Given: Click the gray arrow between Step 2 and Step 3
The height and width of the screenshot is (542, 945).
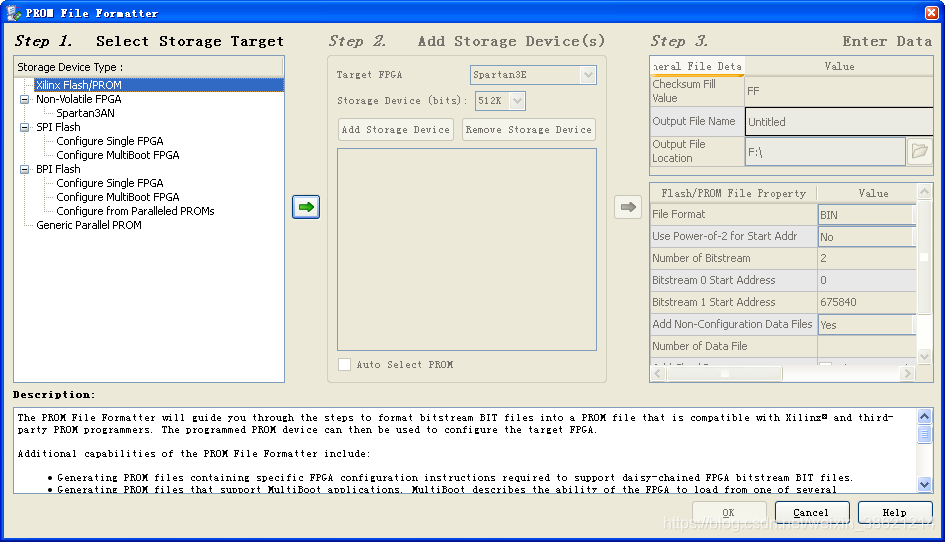Looking at the screenshot, I should point(628,207).
